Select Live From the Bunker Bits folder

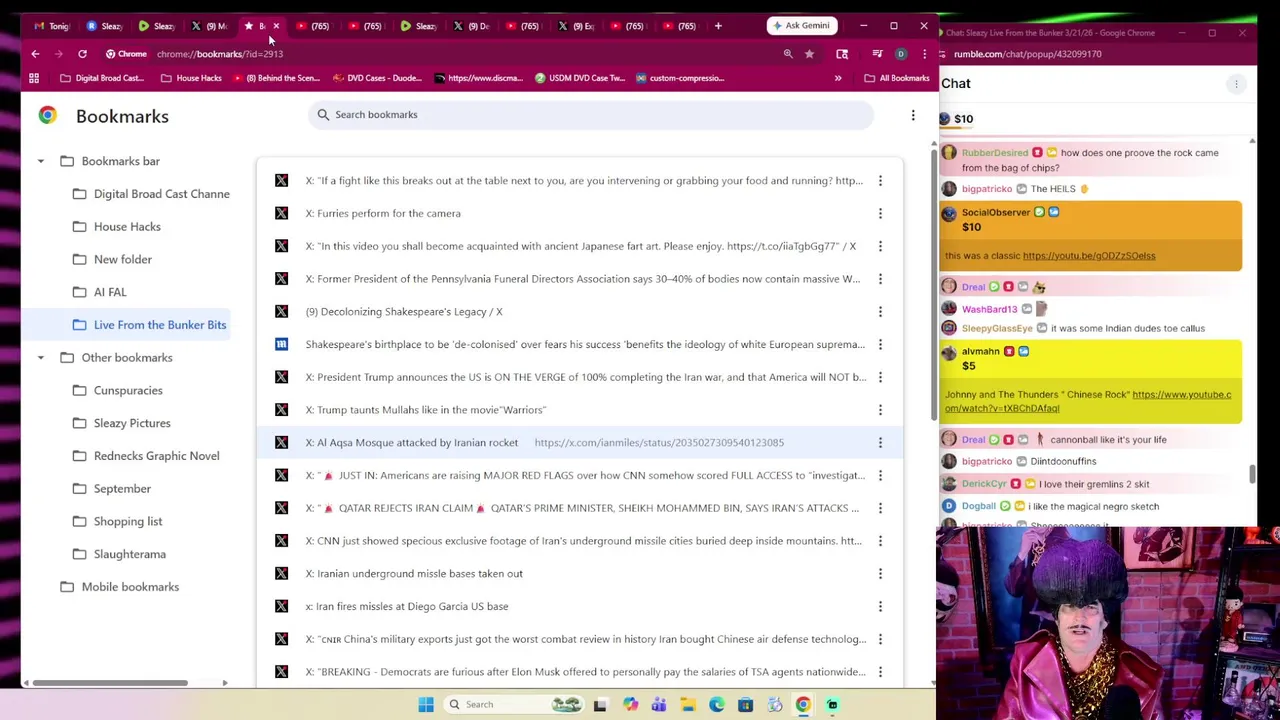tap(150, 325)
